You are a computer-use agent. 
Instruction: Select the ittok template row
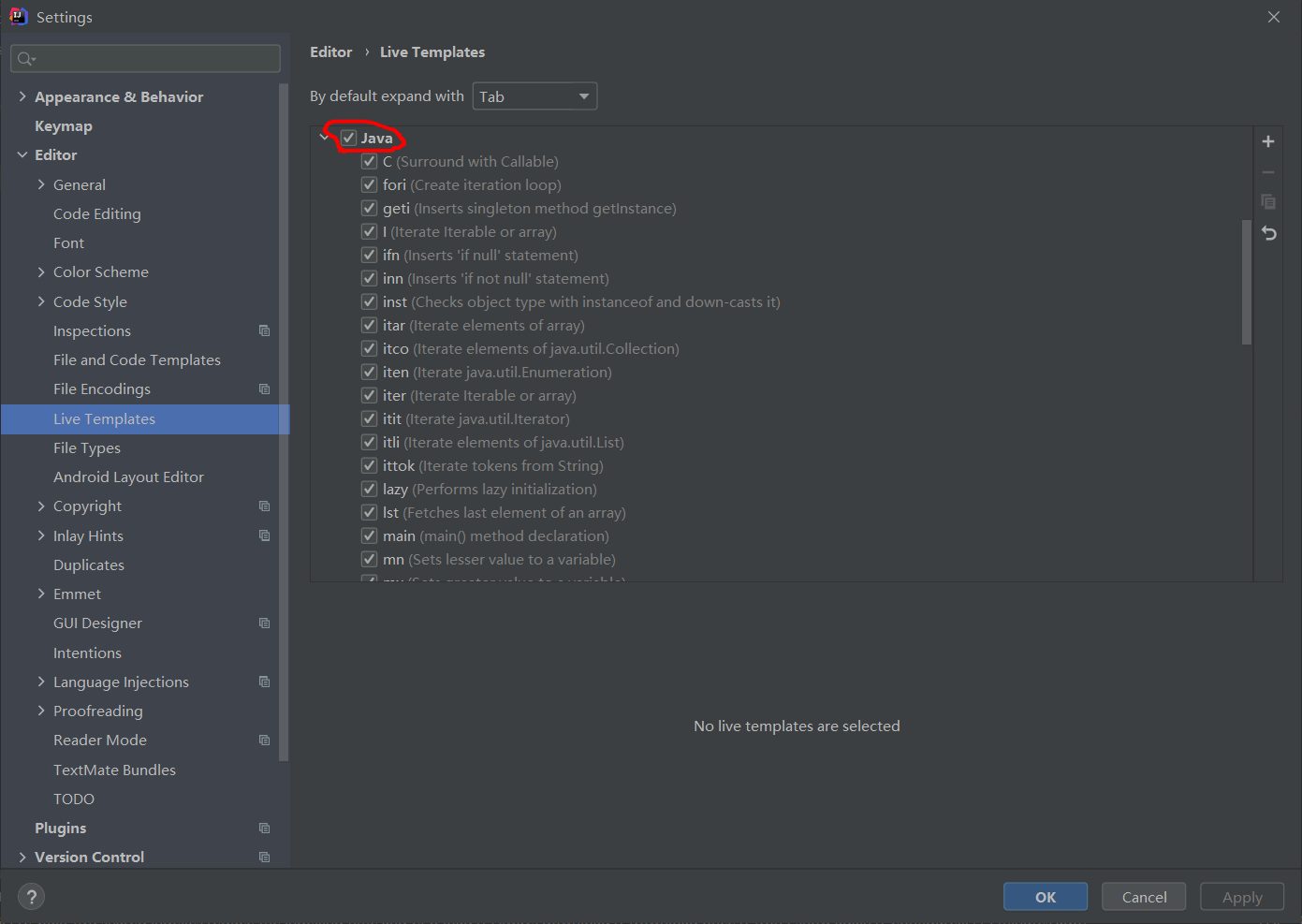(493, 465)
